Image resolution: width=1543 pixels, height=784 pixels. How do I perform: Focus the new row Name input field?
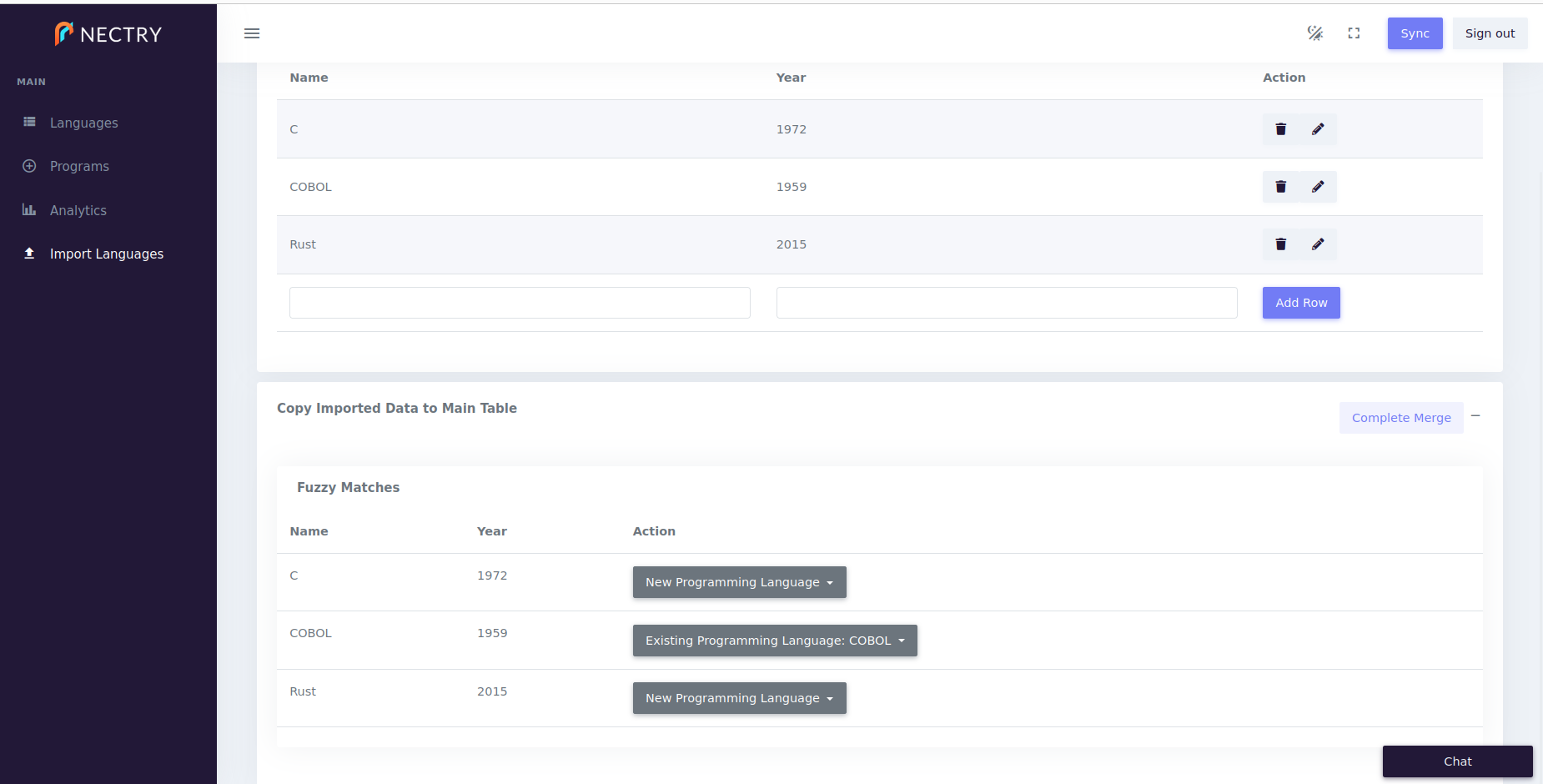520,303
